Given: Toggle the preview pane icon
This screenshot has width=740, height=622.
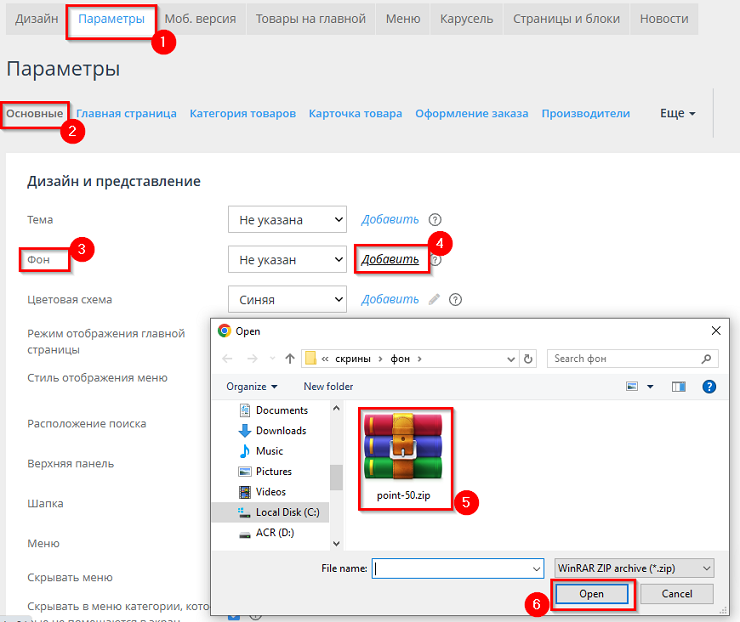Looking at the screenshot, I should (x=679, y=386).
